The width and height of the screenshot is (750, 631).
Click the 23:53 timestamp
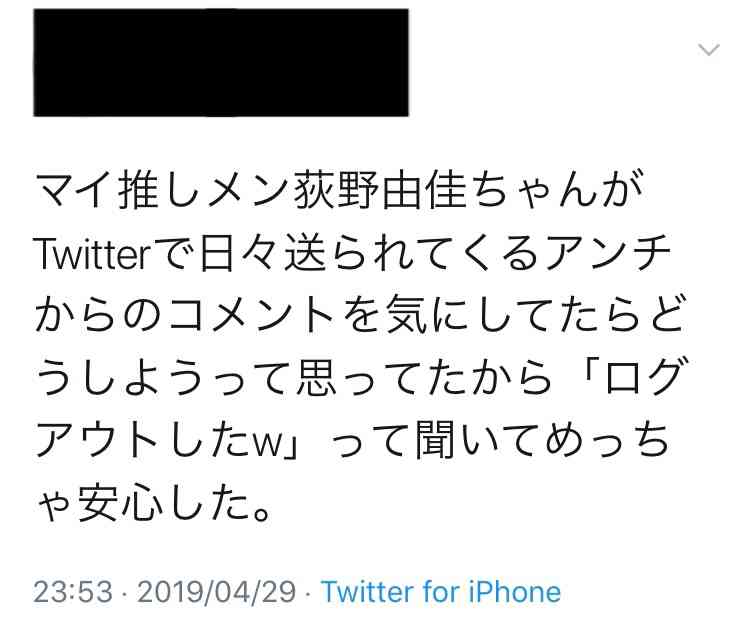coord(73,592)
